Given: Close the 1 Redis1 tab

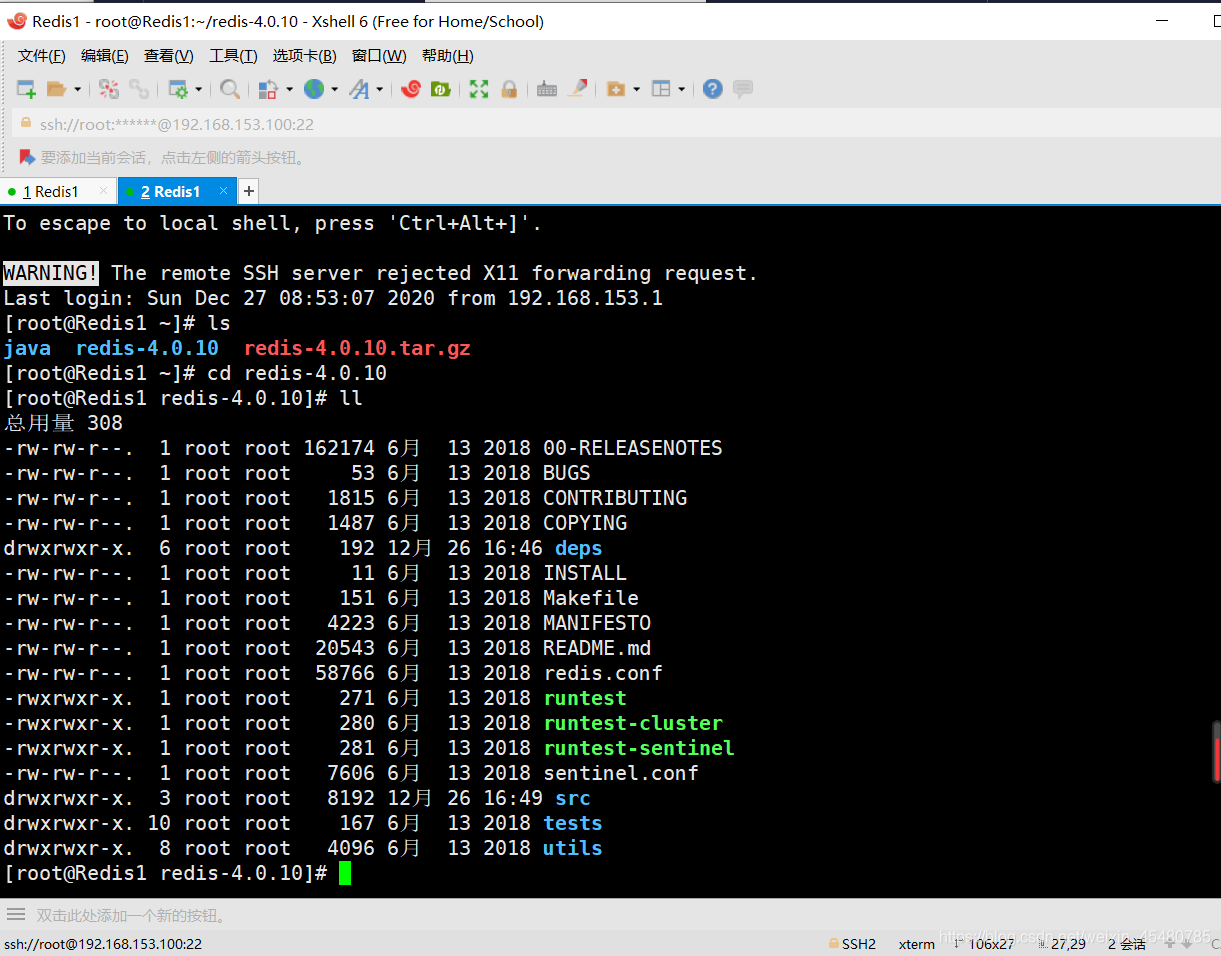Looking at the screenshot, I should pos(102,191).
